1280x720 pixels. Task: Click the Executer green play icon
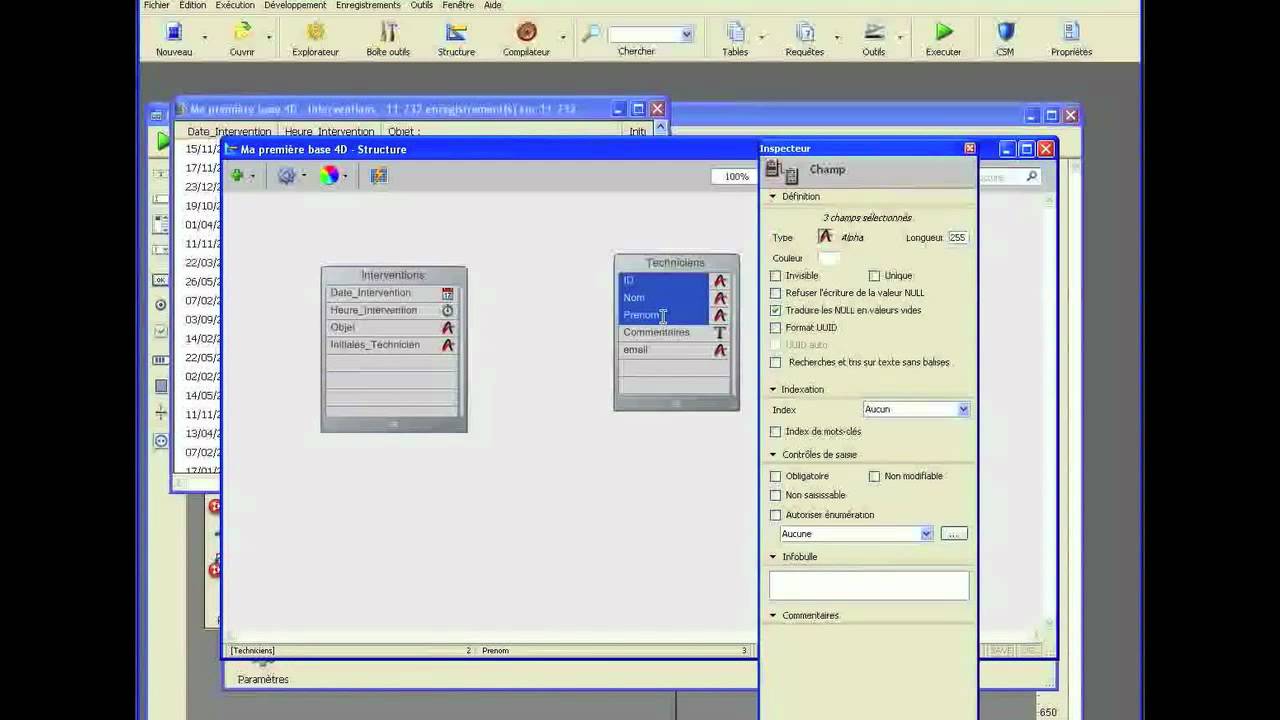coord(943,32)
